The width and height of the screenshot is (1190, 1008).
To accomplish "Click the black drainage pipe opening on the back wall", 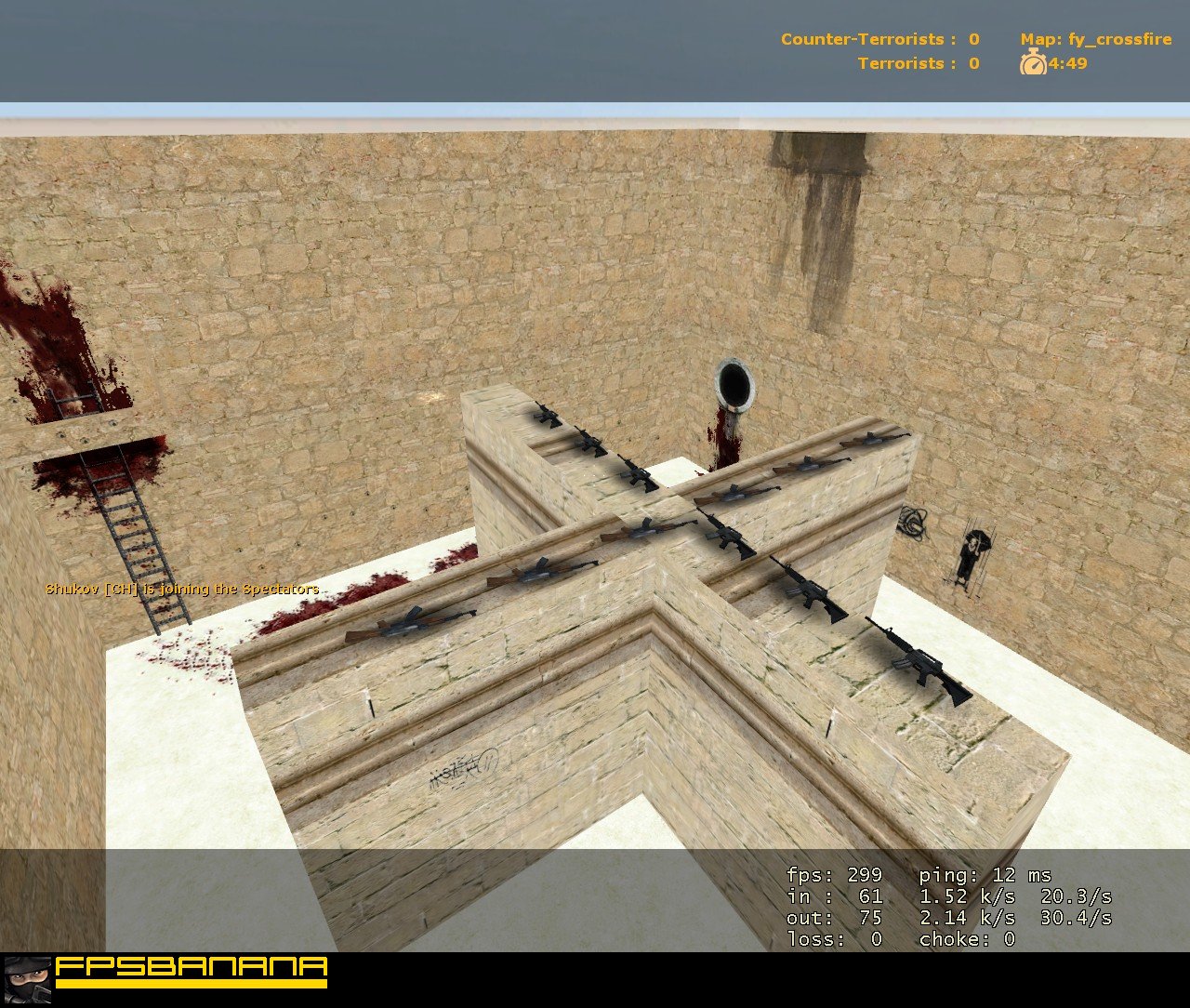I will coord(734,382).
